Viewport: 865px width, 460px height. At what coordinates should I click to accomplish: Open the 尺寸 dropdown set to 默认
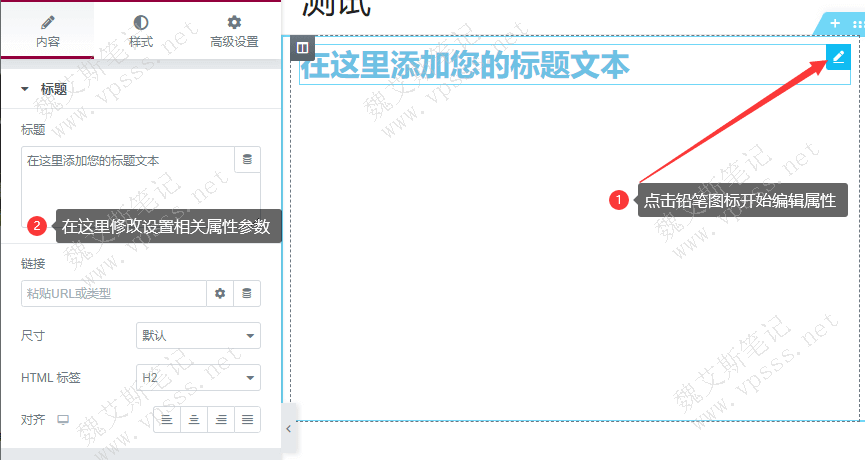198,335
